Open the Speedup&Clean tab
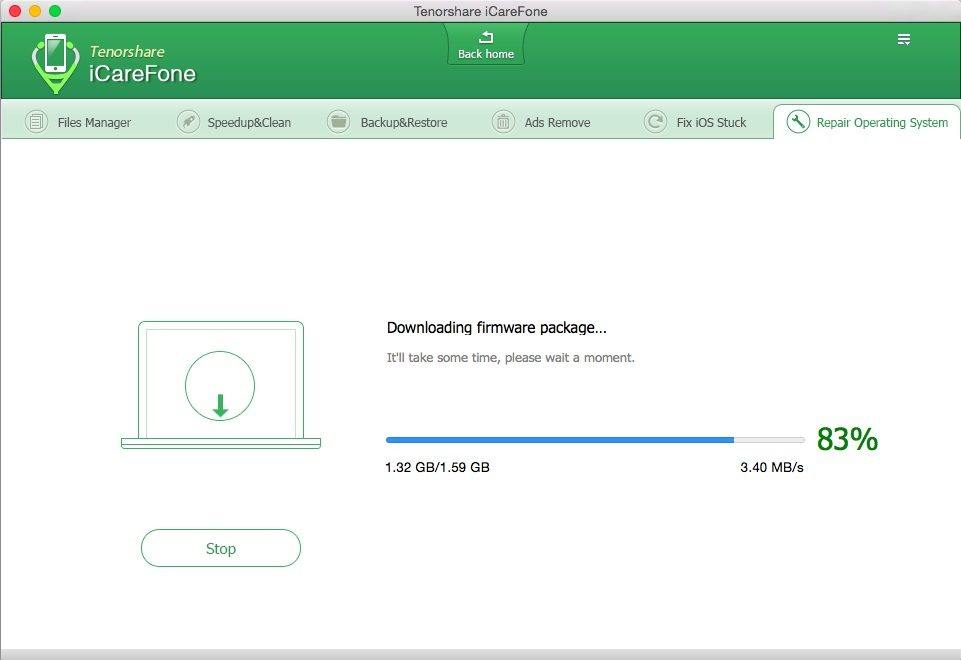This screenshot has height=660, width=961. tap(234, 122)
